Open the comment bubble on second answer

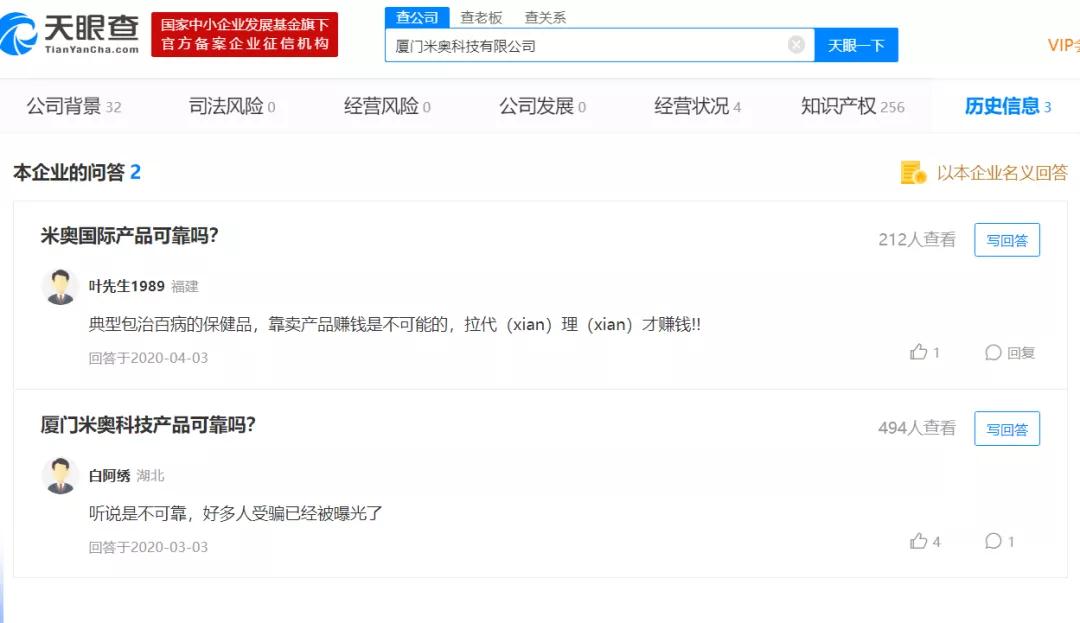pos(994,541)
